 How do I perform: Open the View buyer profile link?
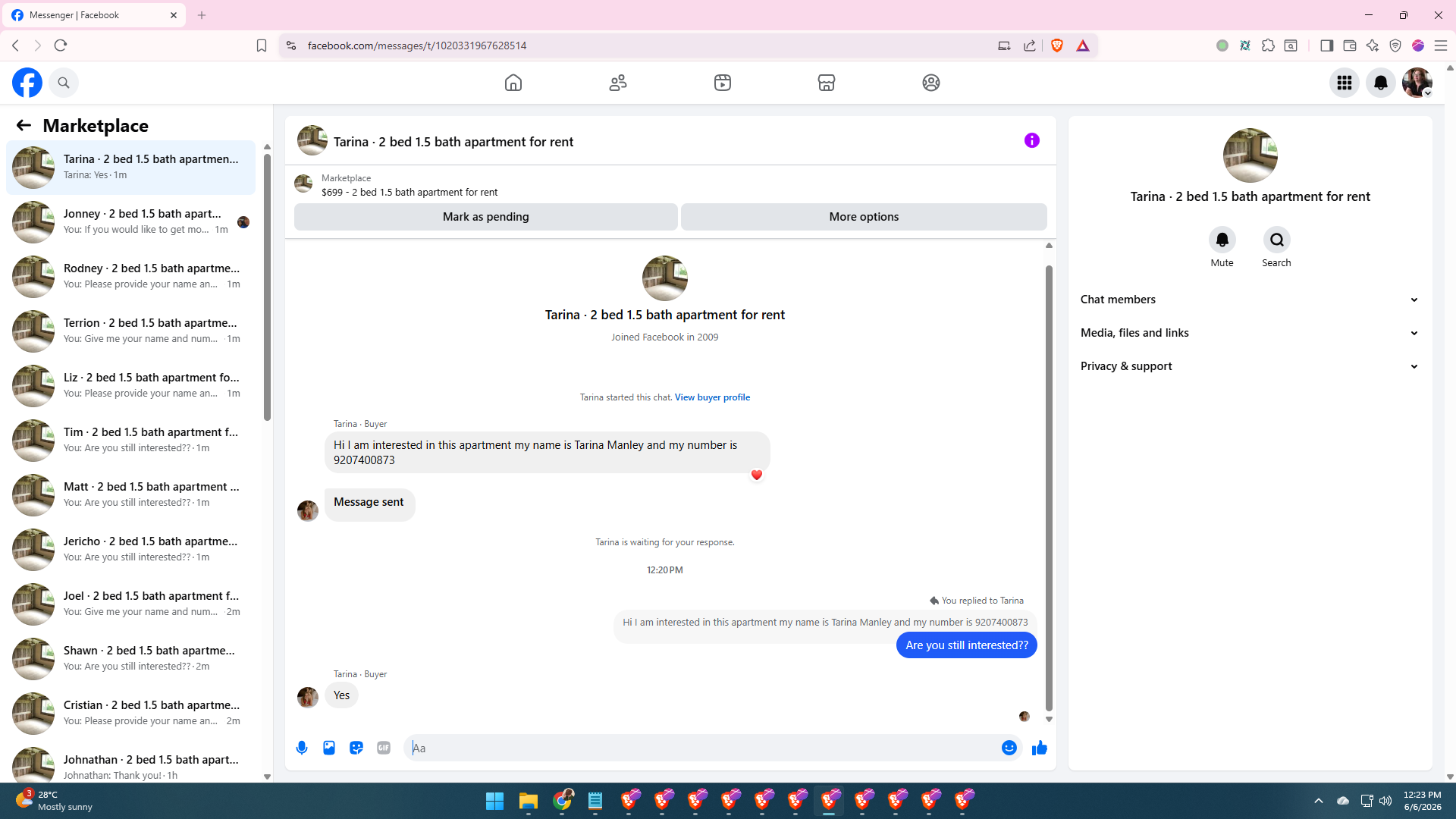click(712, 397)
